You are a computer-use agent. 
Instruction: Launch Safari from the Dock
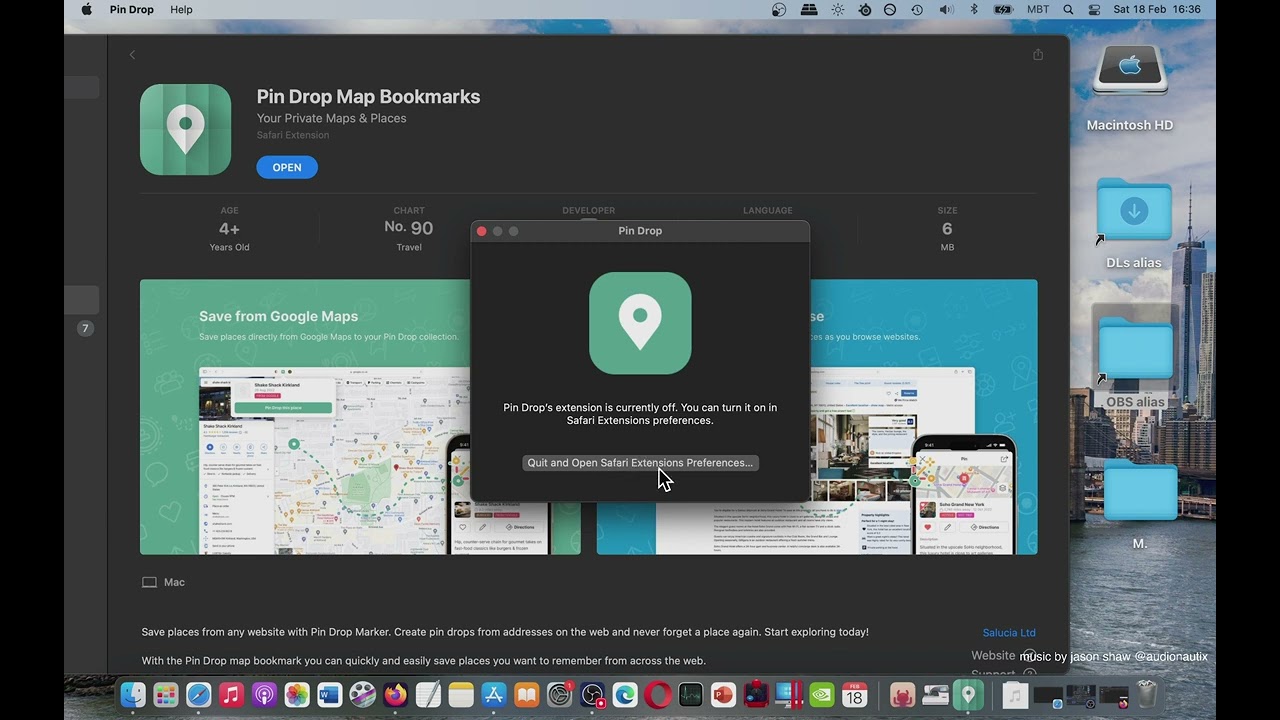pos(199,695)
